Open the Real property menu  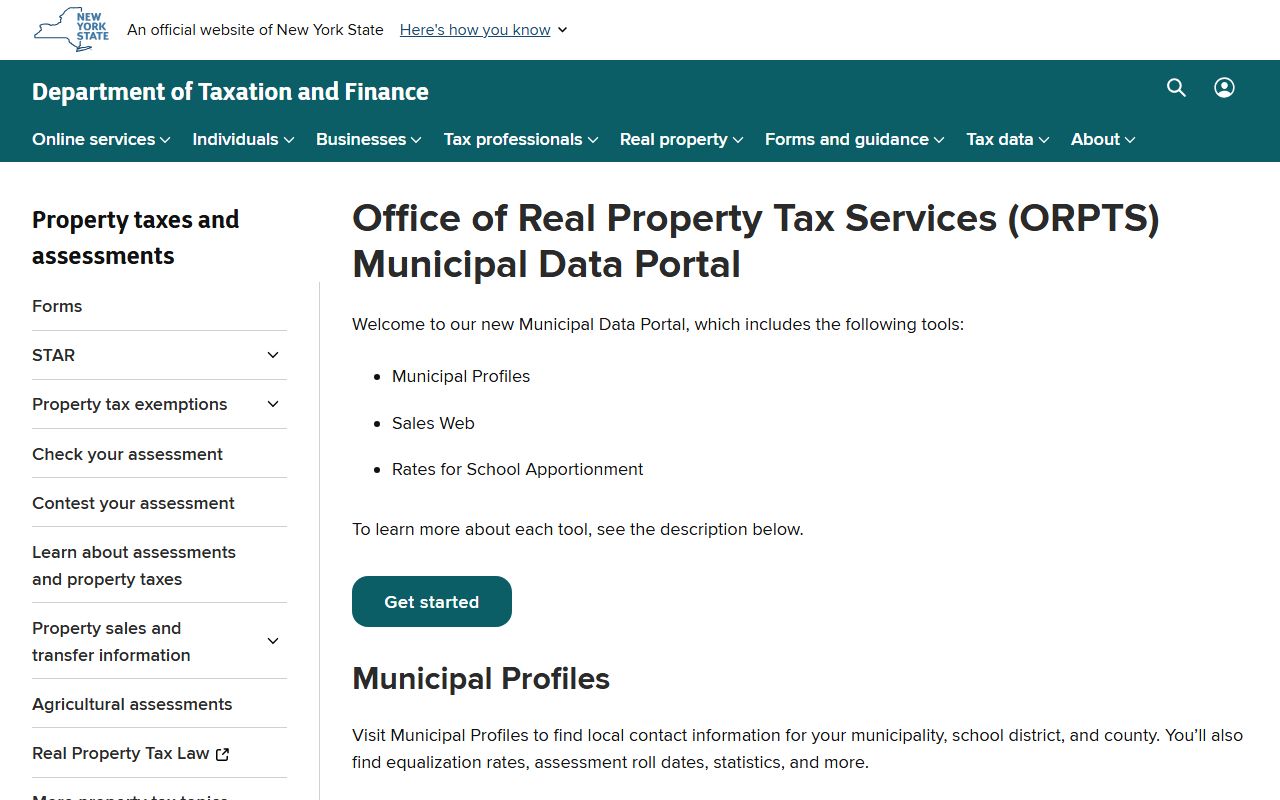682,139
